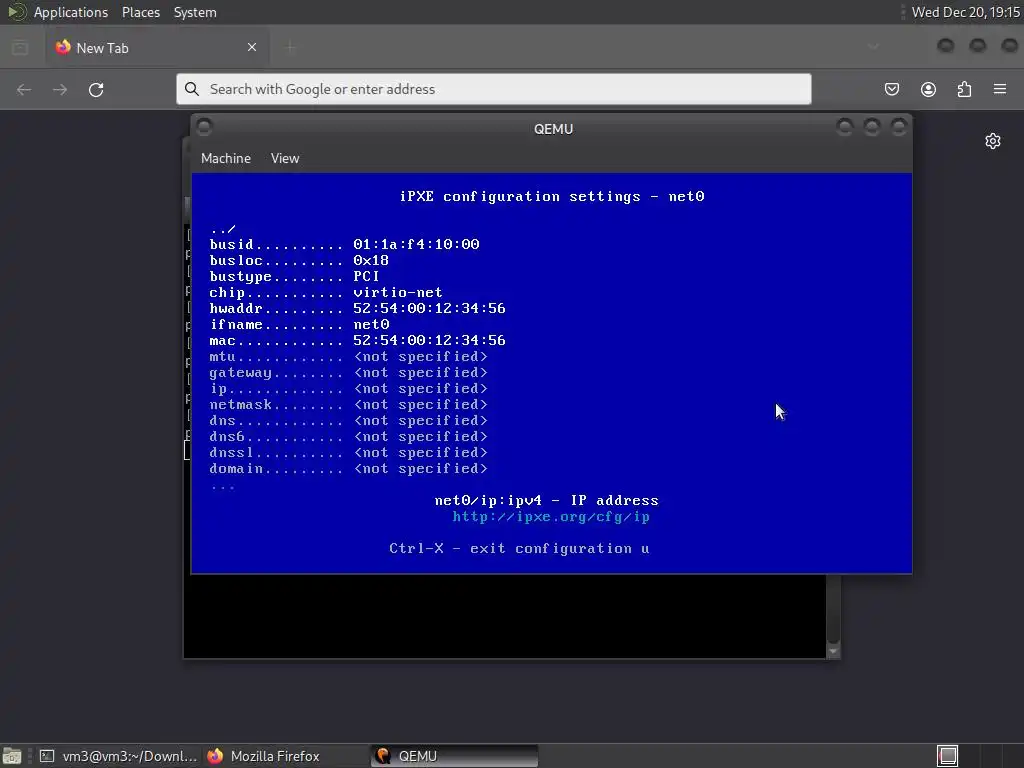Viewport: 1024px width, 768px height.
Task: Open the Firefox extensions puzzle icon
Action: click(965, 89)
